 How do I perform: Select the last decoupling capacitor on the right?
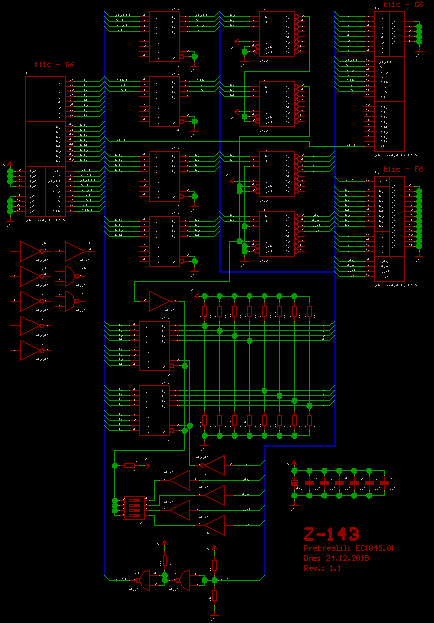[384, 483]
